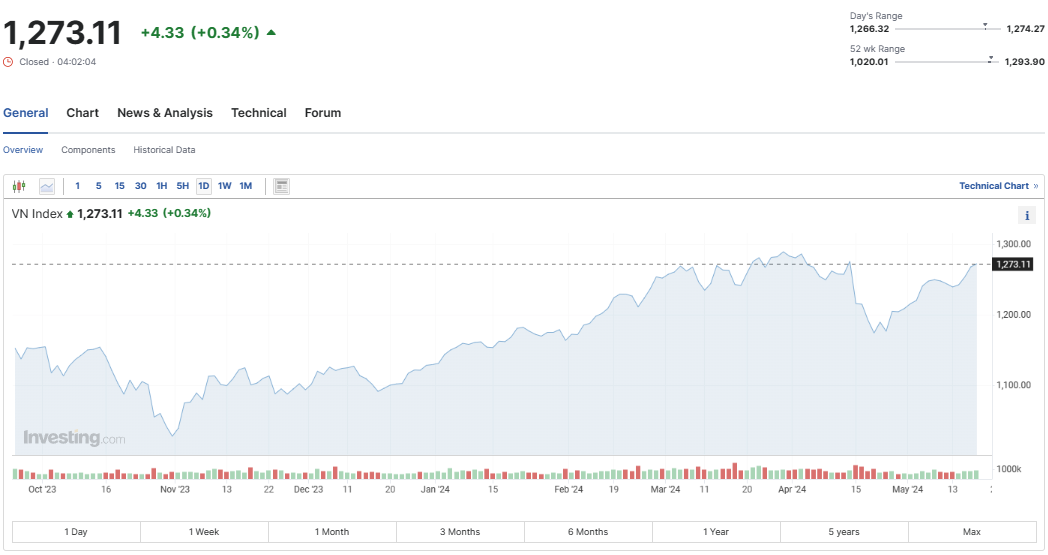
Task: Select the 1D interval toggle
Action: click(x=204, y=186)
